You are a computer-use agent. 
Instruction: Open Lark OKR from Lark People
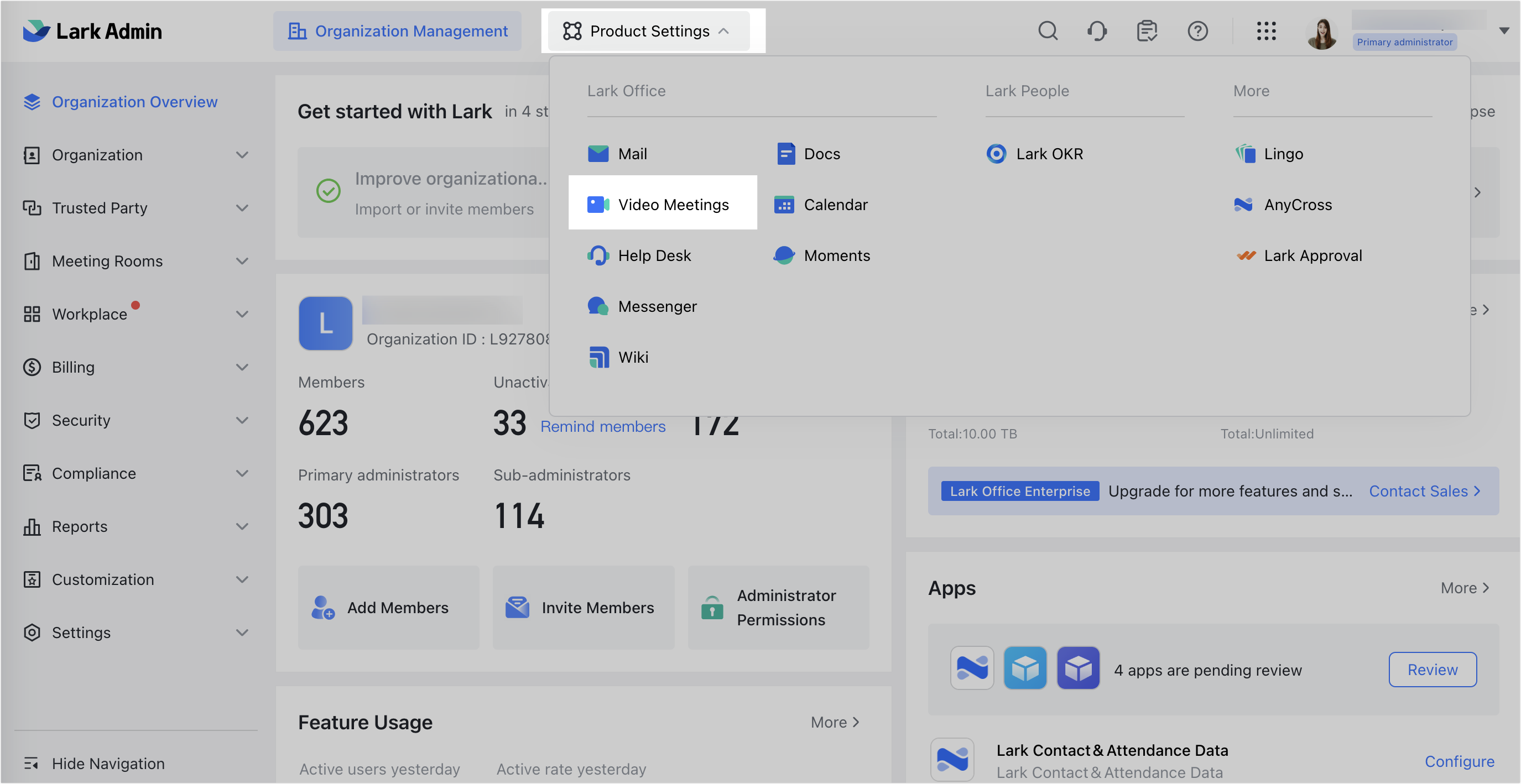1034,154
